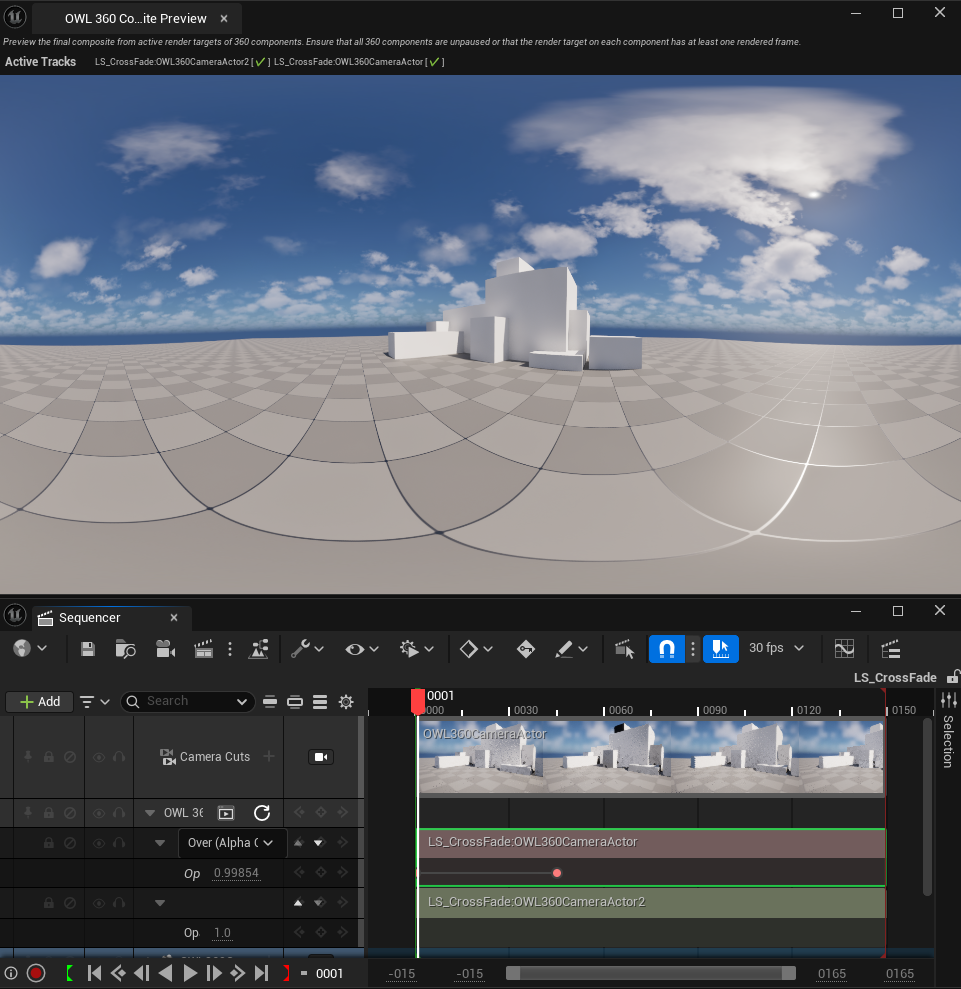Select the OWL 360 Composite Preview tab

(x=135, y=18)
